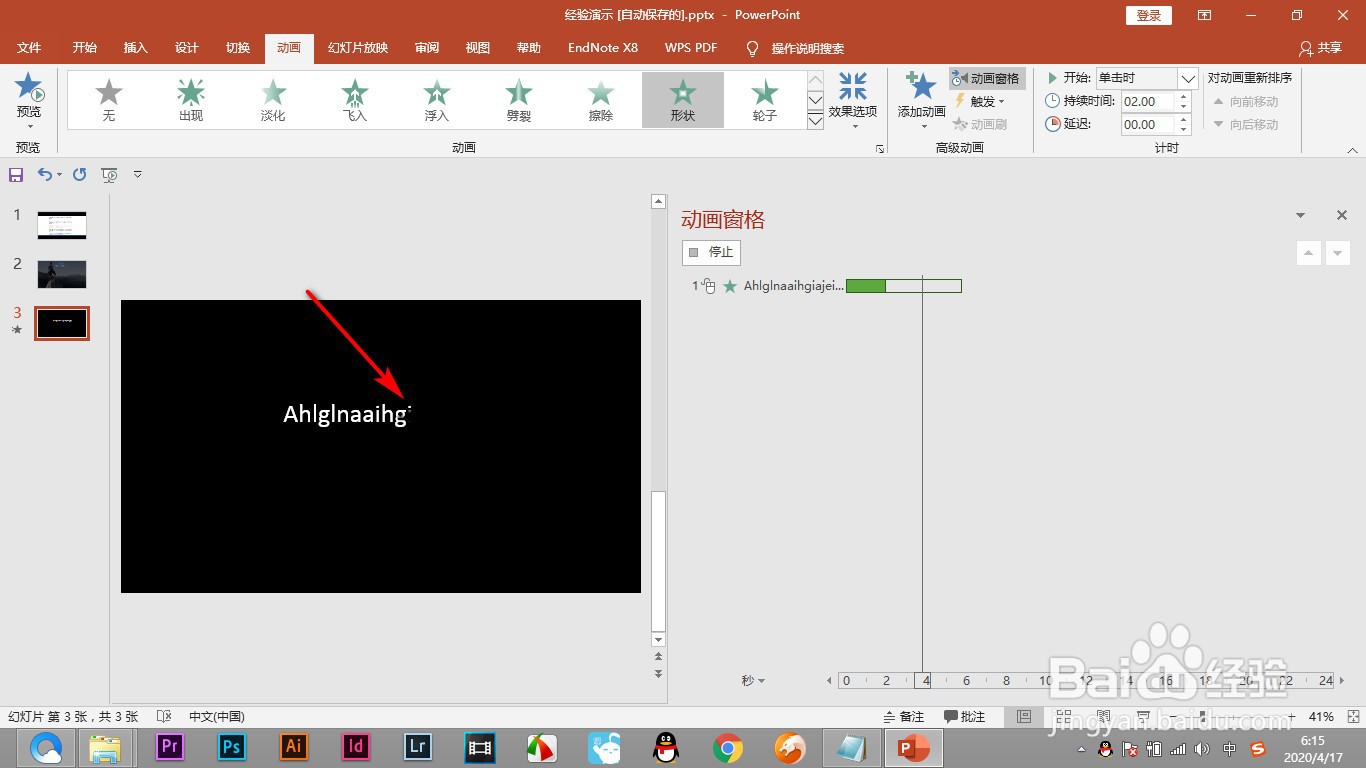Open the 视图 view tab
The height and width of the screenshot is (768, 1366).
(x=478, y=48)
